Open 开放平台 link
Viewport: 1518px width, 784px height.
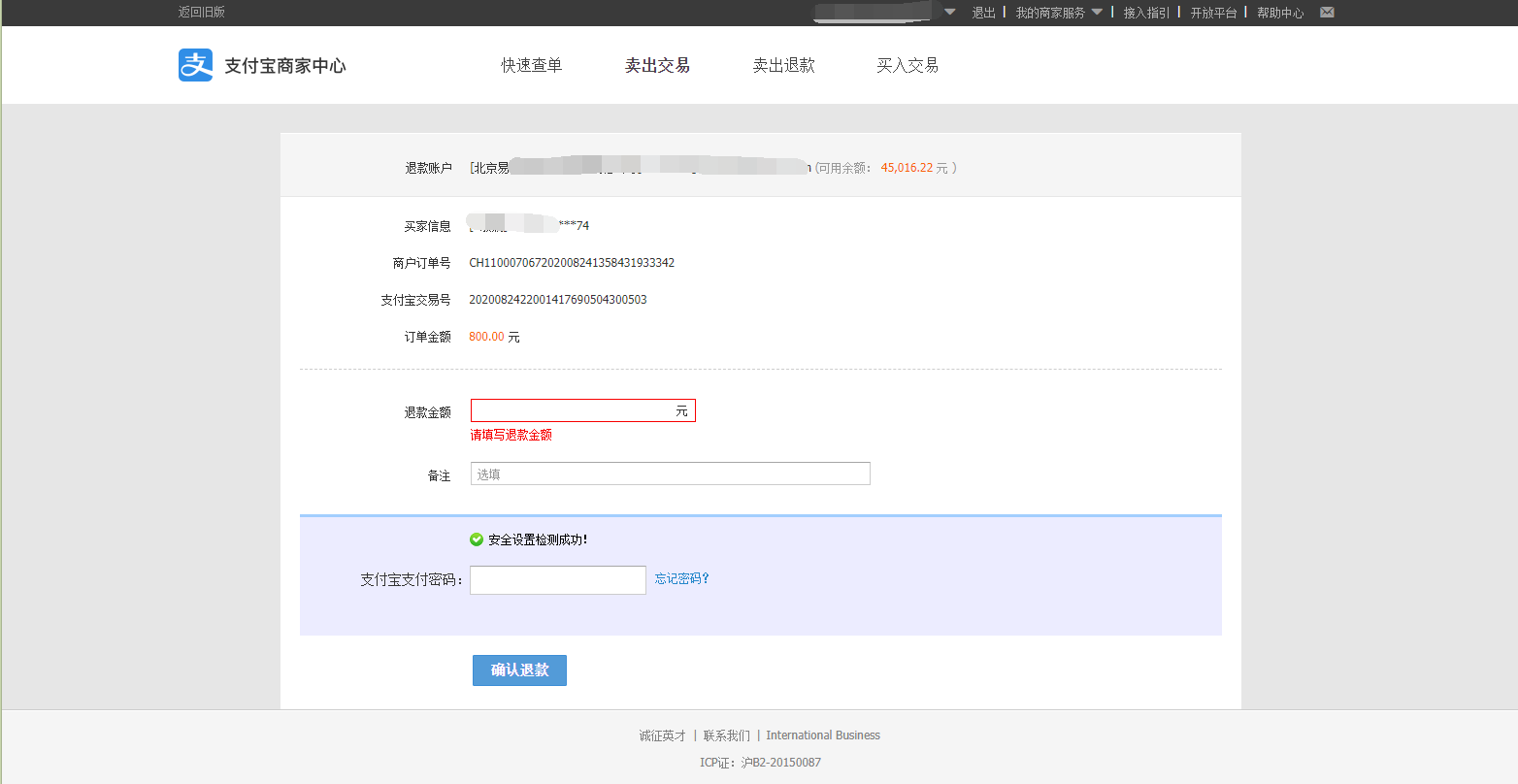coord(1214,13)
